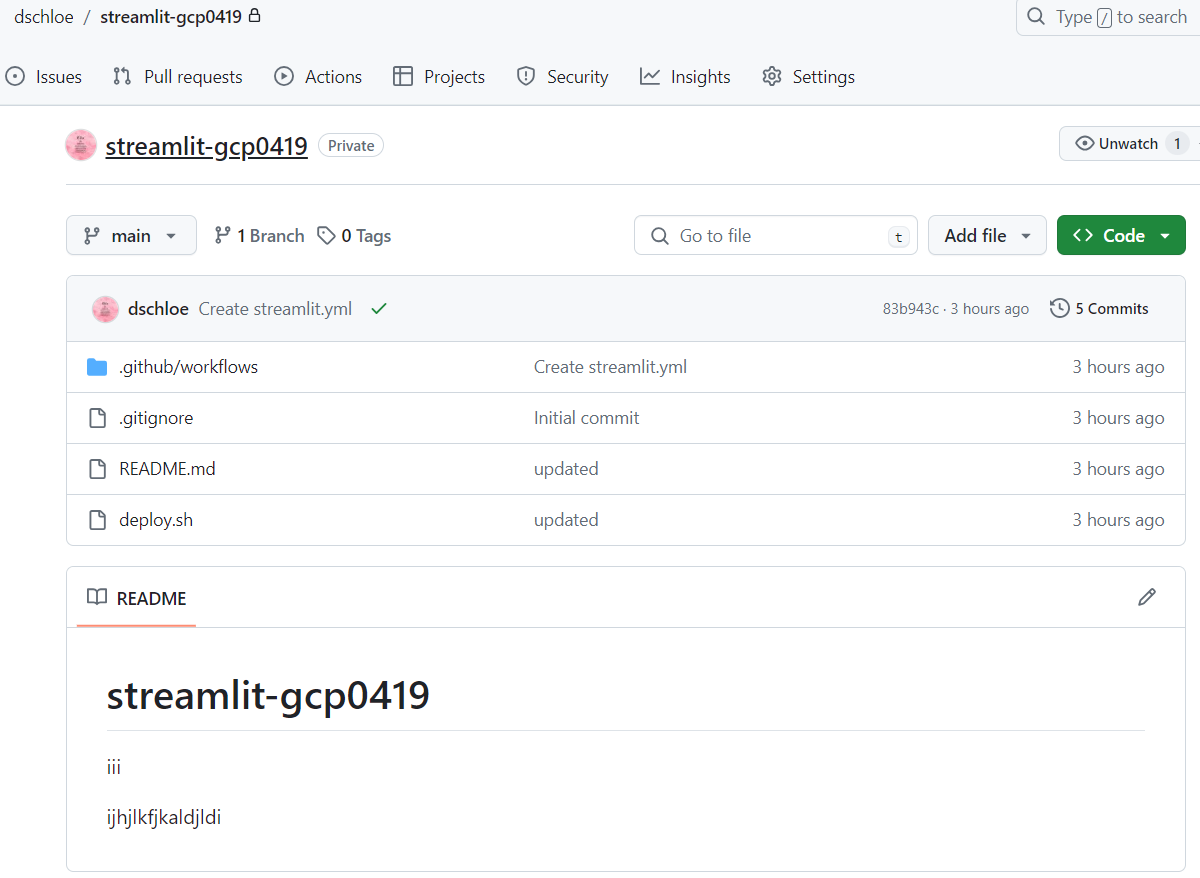Click the search box at top right
Viewport: 1200px width, 878px height.
pos(1108,17)
